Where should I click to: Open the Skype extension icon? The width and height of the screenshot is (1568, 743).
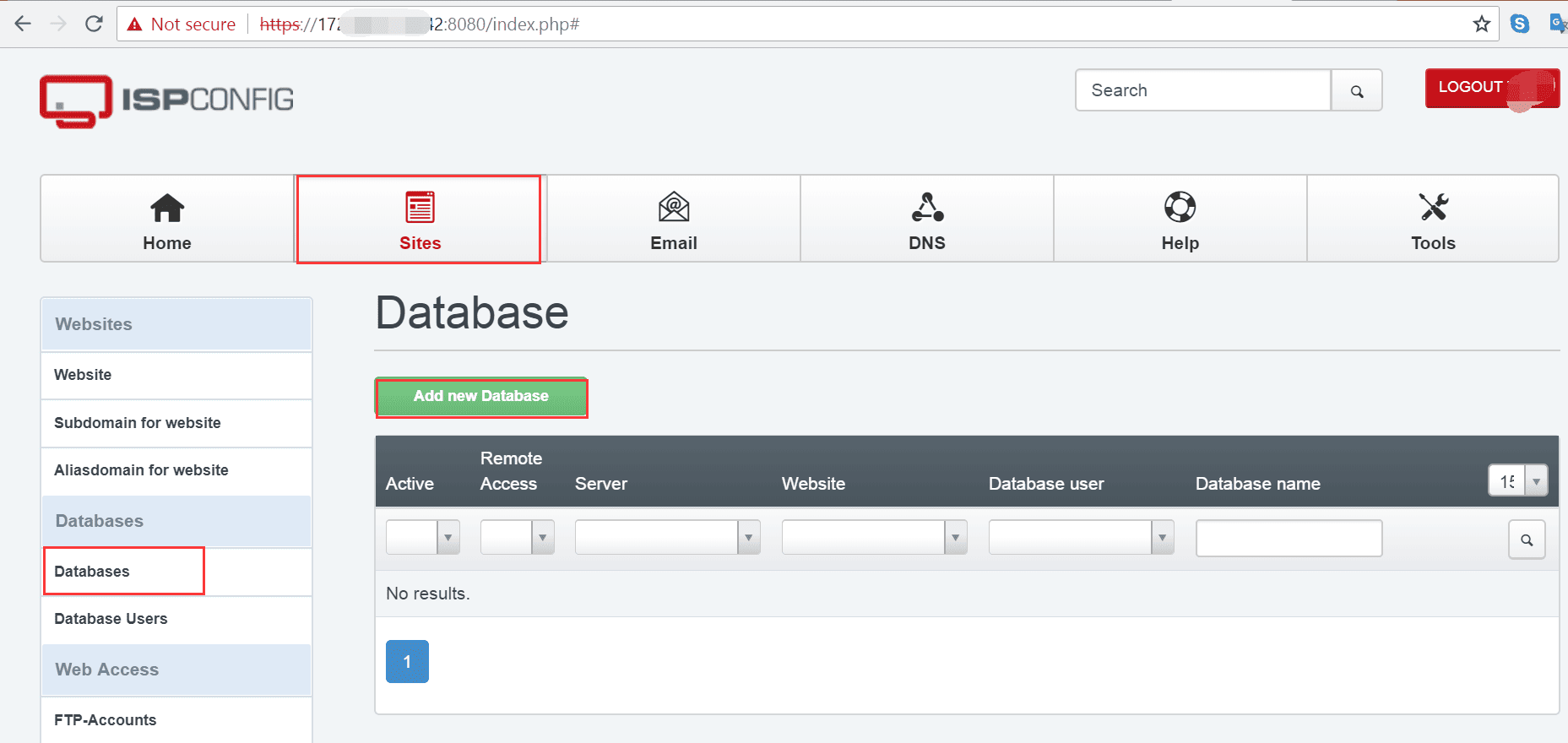[1520, 24]
